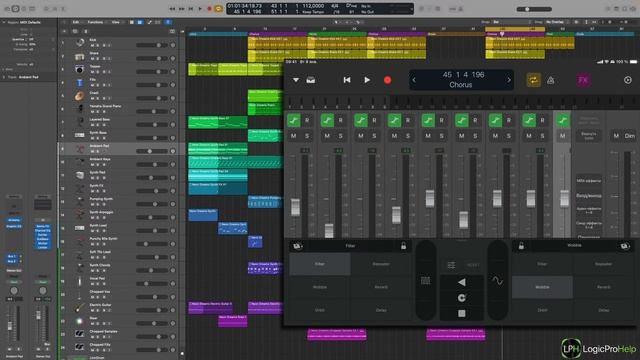Select Repeater in the left XY pad
640x360 pixels.
point(381,264)
